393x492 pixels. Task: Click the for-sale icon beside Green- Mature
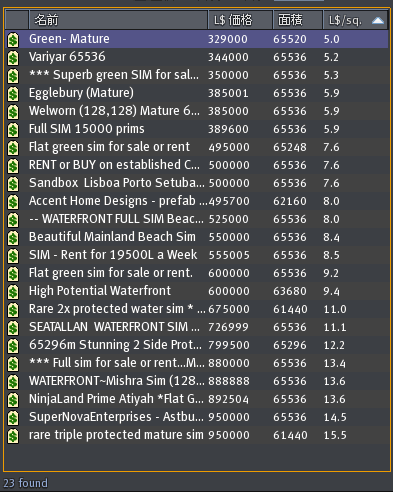(x=13, y=39)
